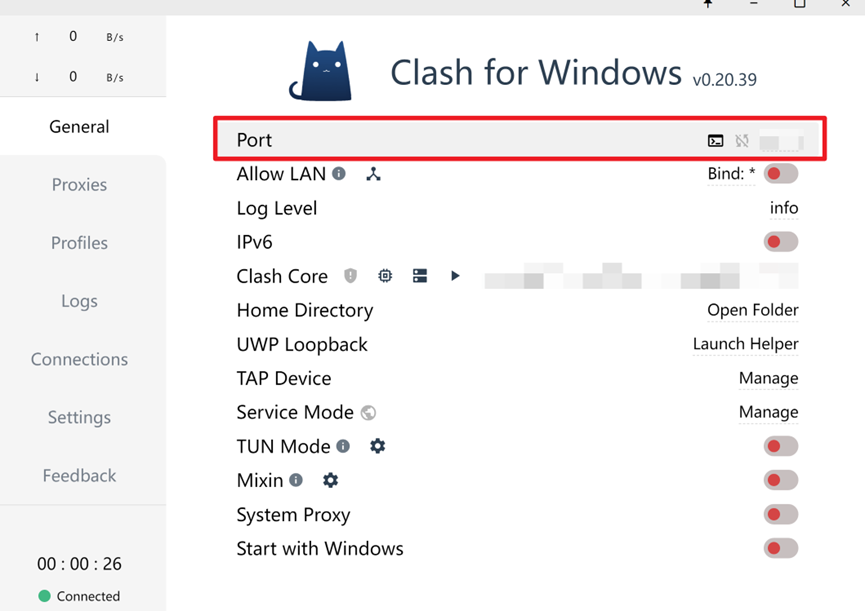Switch to the Proxies tab
Screen dimensions: 865x611
point(79,185)
